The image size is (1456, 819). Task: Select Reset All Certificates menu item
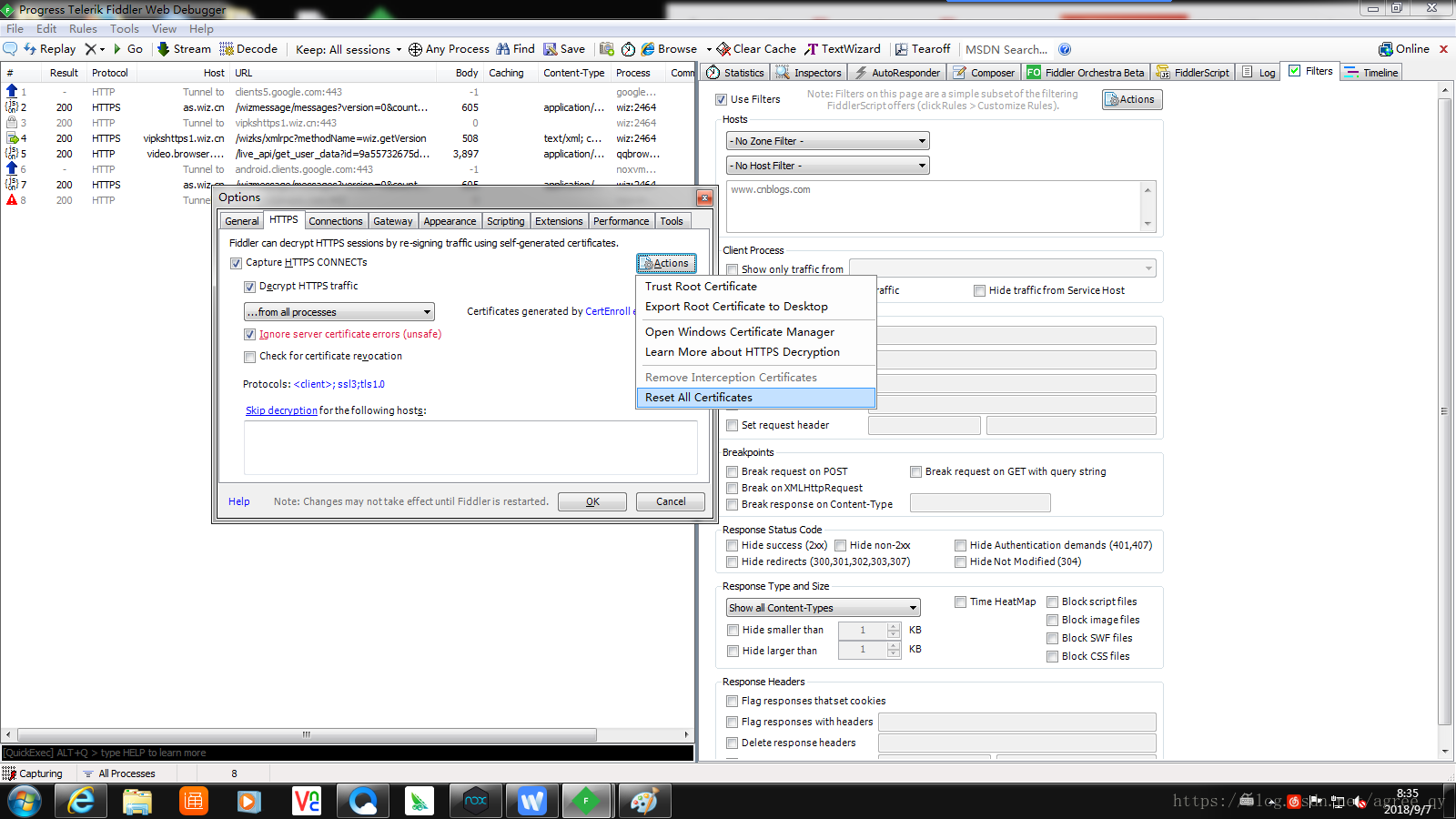756,398
